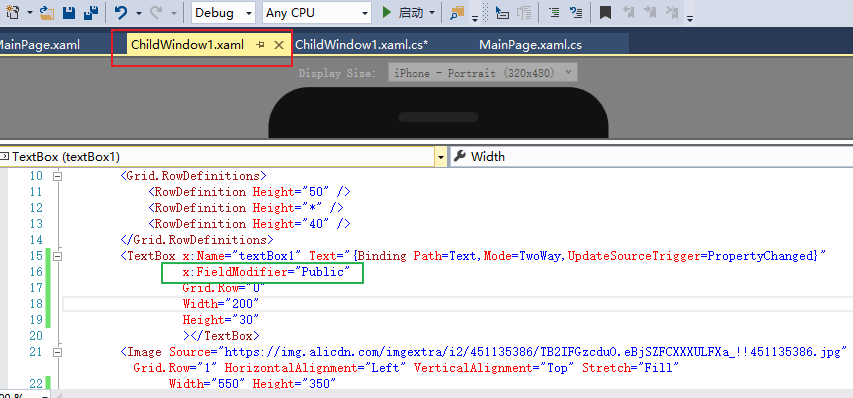The height and width of the screenshot is (398, 853).
Task: Click VerticalAlignment="Top" attribute text
Action: tap(495, 368)
